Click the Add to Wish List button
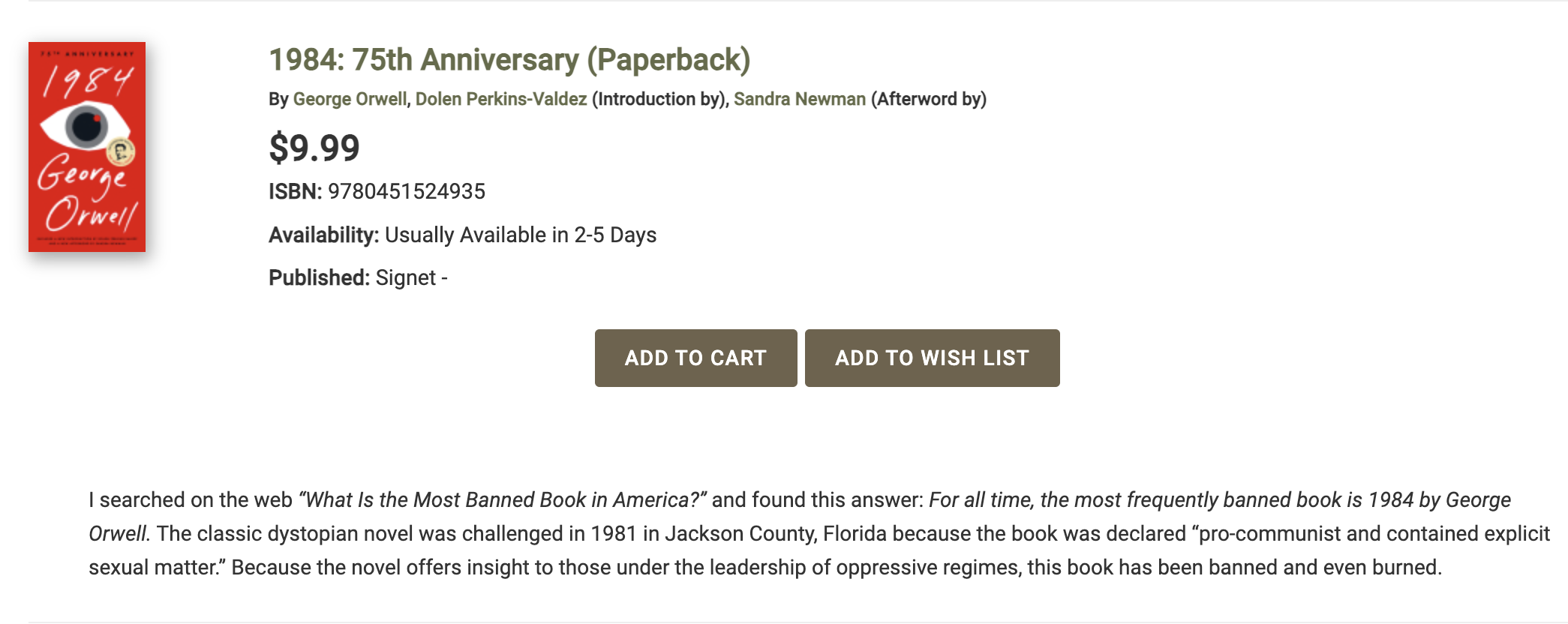Screen dimensions: 1568x624 [x=933, y=358]
